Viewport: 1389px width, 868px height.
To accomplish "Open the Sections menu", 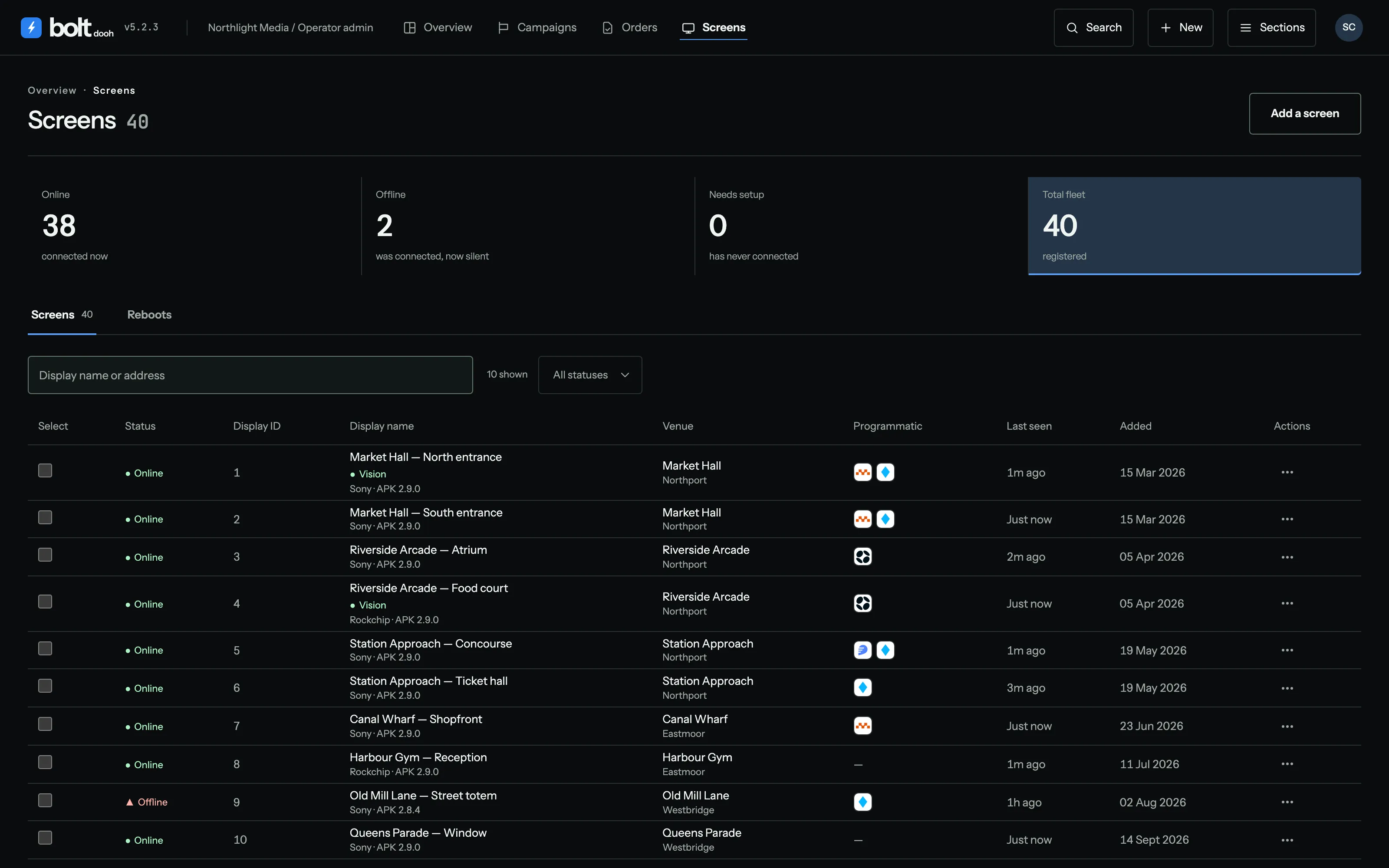I will (1271, 27).
